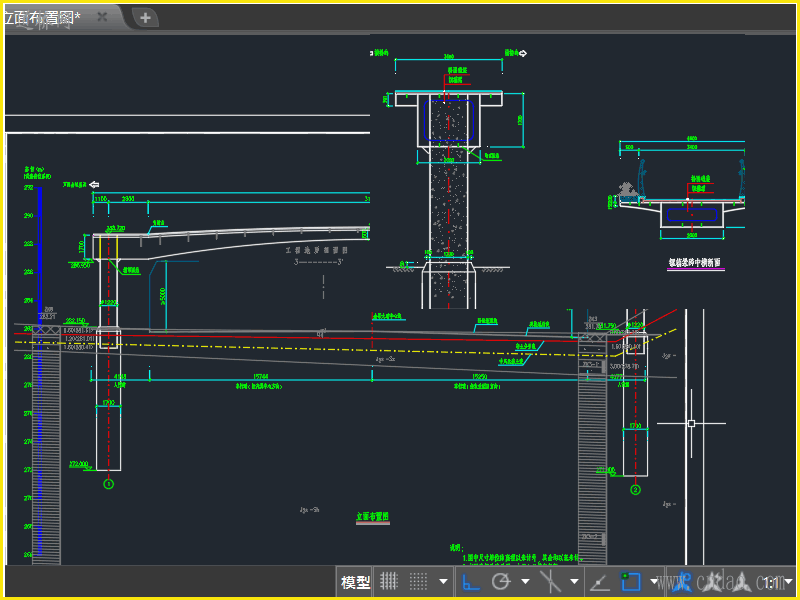Click the 2D object snap icon
The height and width of the screenshot is (600, 800).
pos(630,581)
